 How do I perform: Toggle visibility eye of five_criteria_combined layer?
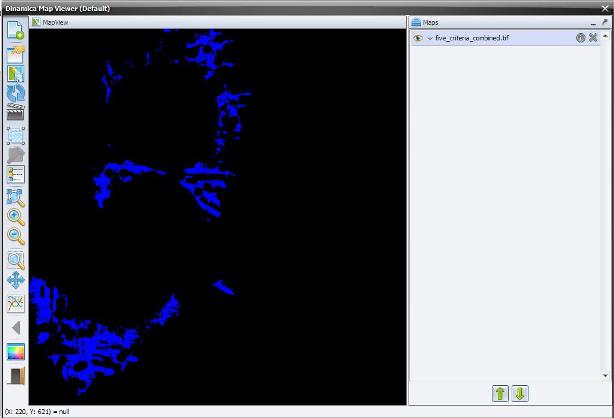tap(418, 38)
